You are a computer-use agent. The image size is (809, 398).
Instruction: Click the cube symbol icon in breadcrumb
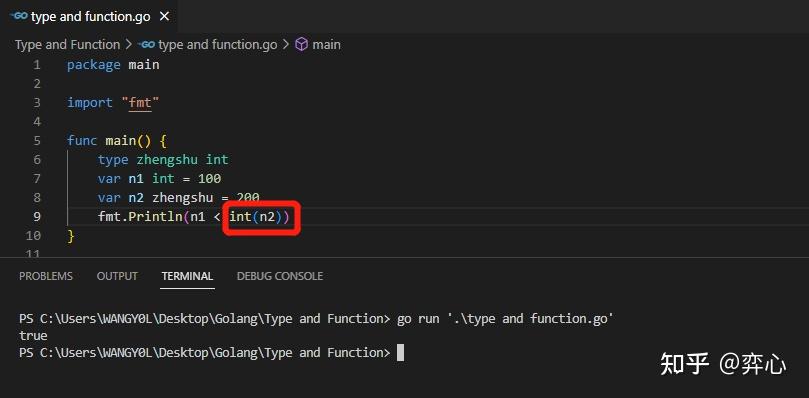point(301,44)
